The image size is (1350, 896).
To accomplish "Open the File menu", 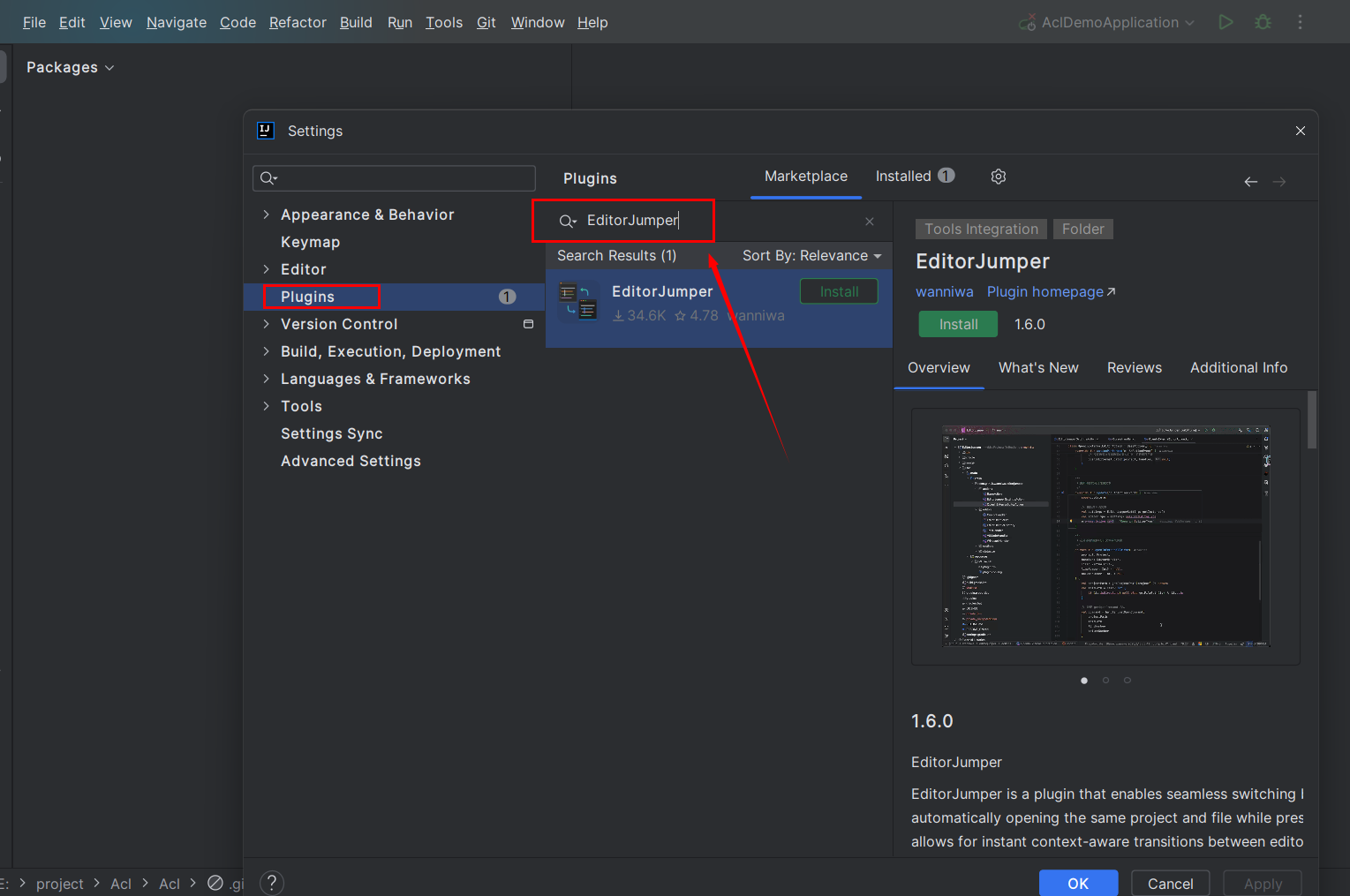I will (x=34, y=22).
